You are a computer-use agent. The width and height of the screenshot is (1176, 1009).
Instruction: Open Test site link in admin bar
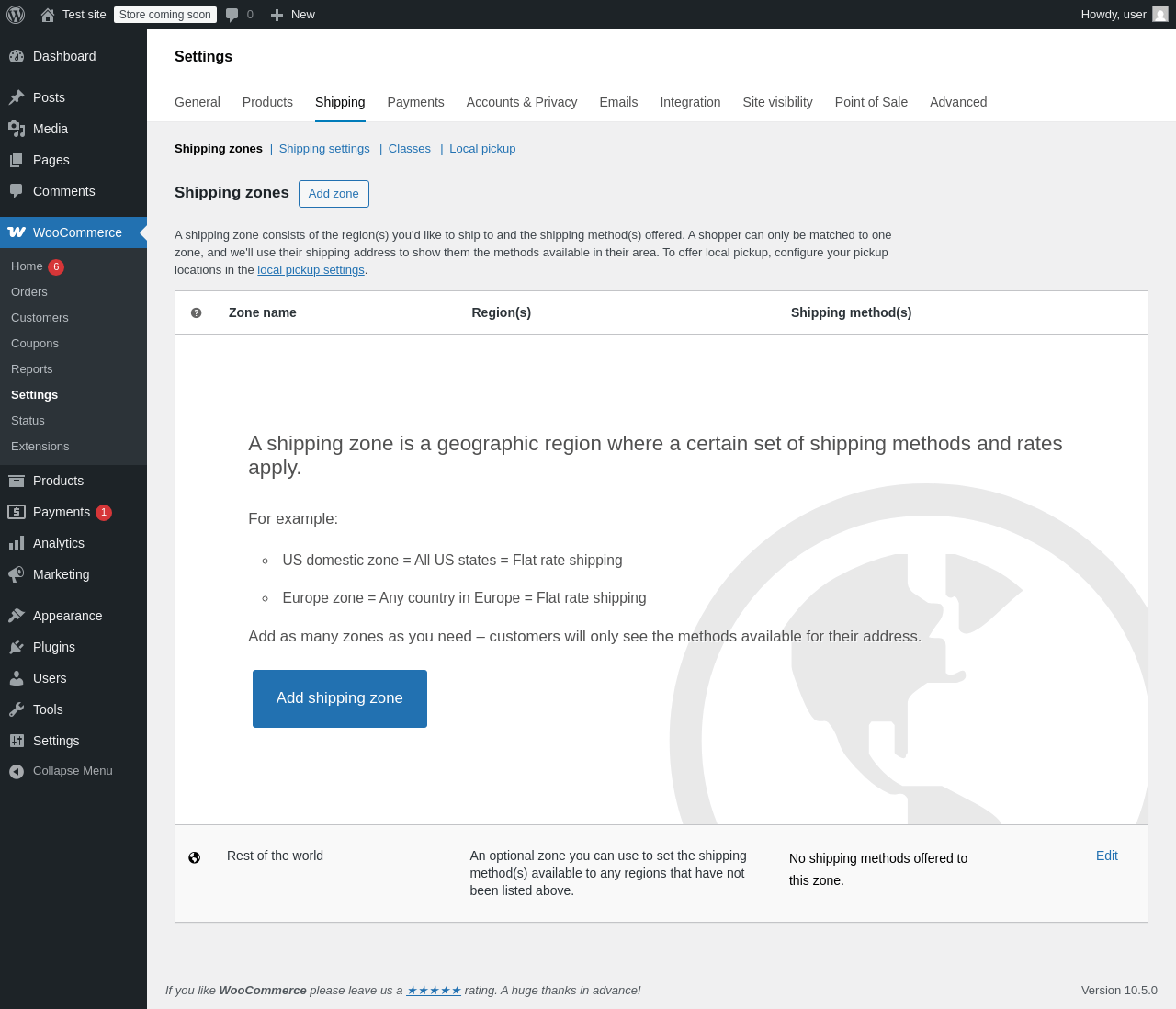tap(85, 15)
